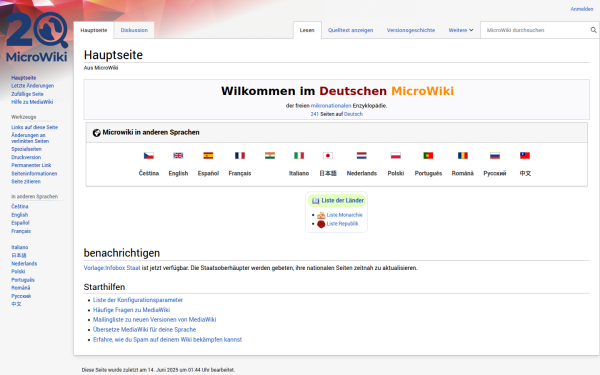Screen dimensions: 600x375
Task: Open the Diskussion tab
Action: tap(134, 30)
